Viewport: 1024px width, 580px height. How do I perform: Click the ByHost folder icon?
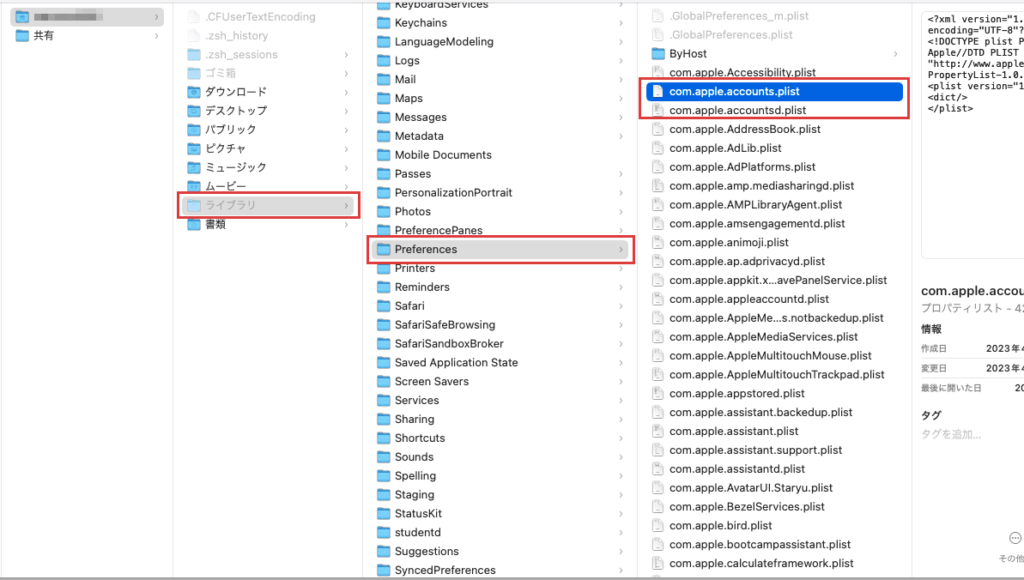click(658, 54)
